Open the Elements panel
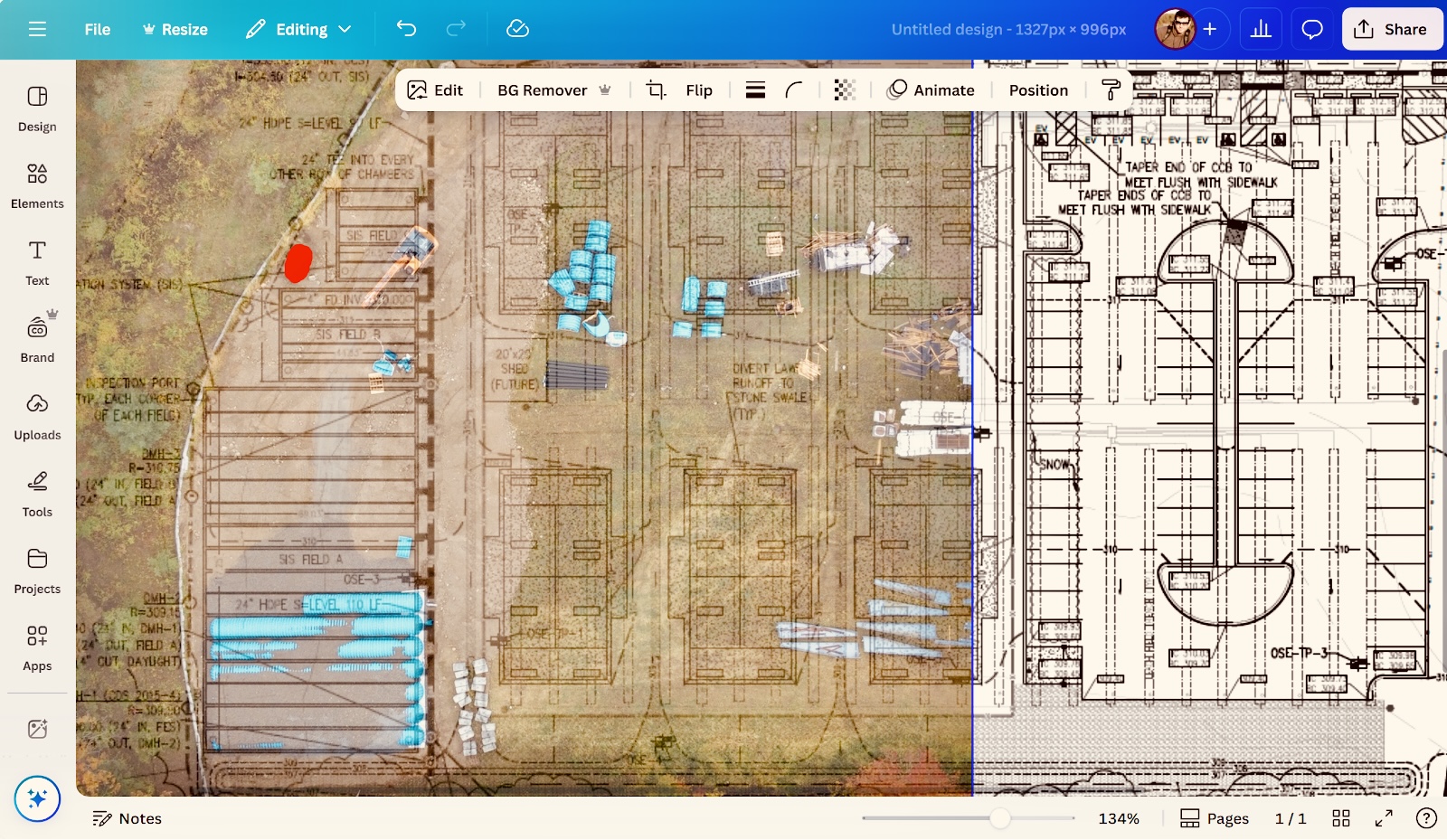Viewport: 1447px width, 840px height. pos(37,185)
